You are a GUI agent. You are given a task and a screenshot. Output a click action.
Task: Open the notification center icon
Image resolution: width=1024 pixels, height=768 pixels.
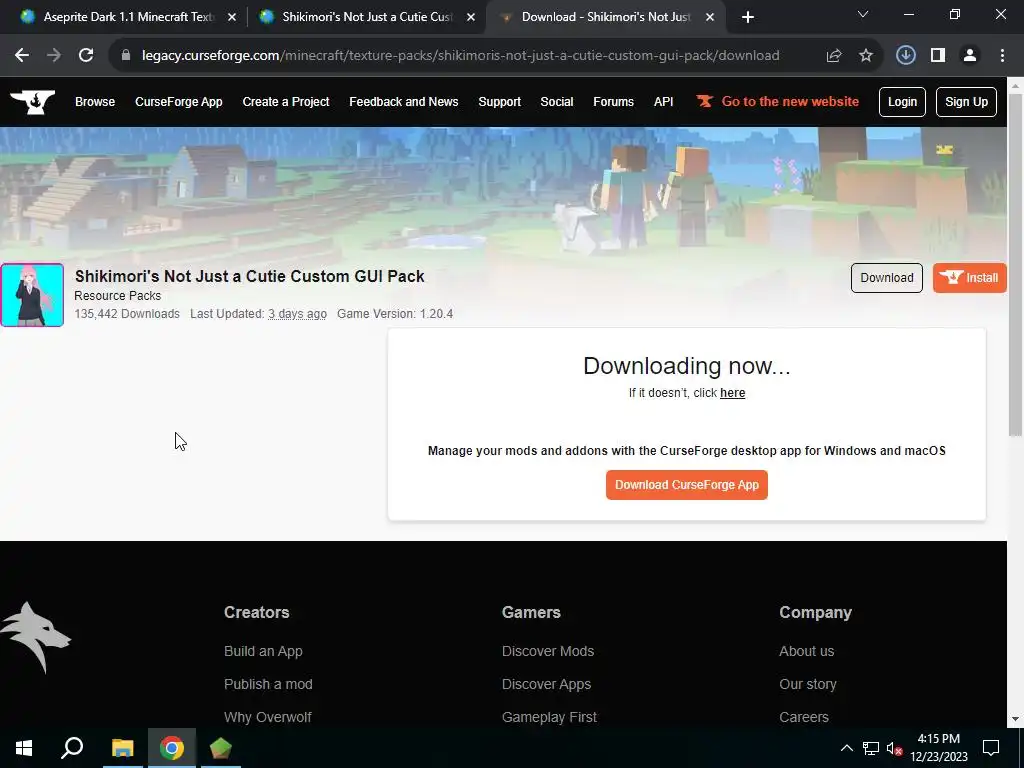pos(991,748)
